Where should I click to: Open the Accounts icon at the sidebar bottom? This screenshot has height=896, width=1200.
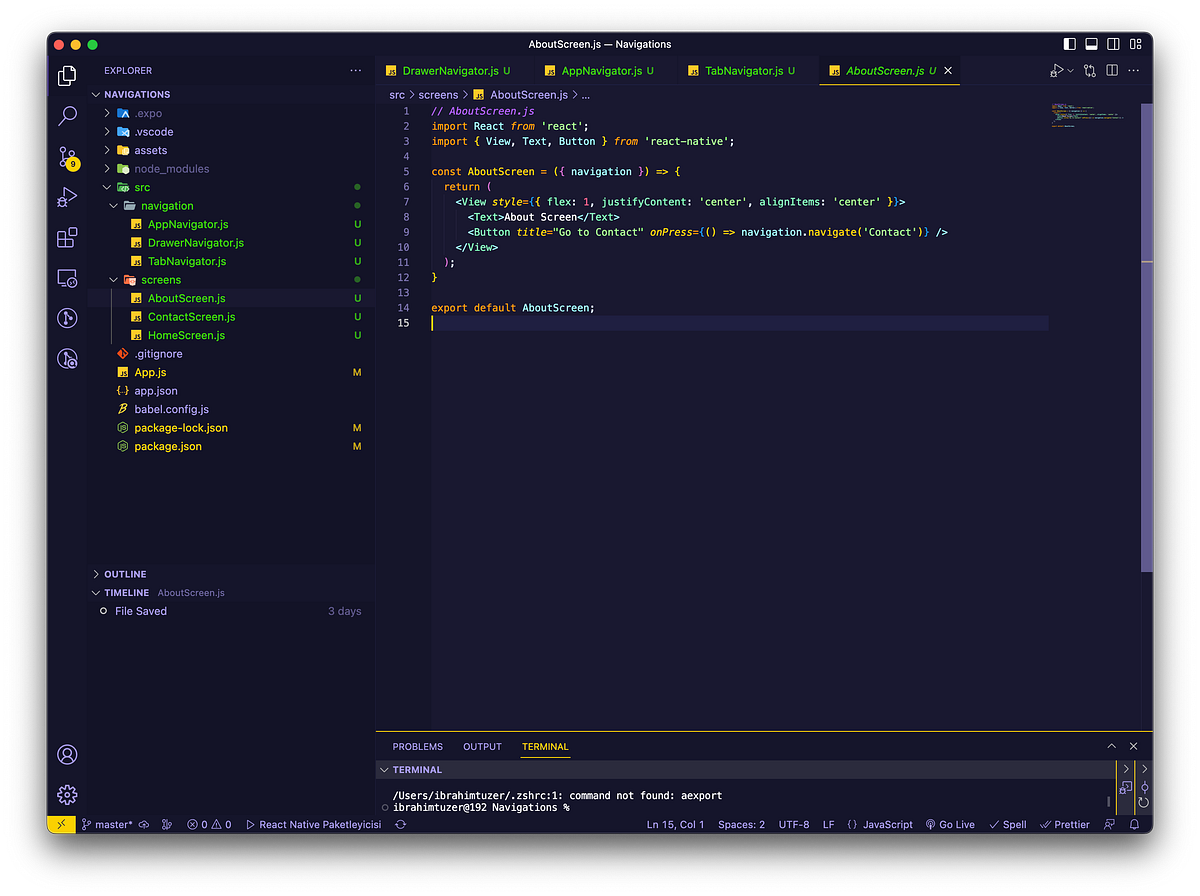pos(66,754)
